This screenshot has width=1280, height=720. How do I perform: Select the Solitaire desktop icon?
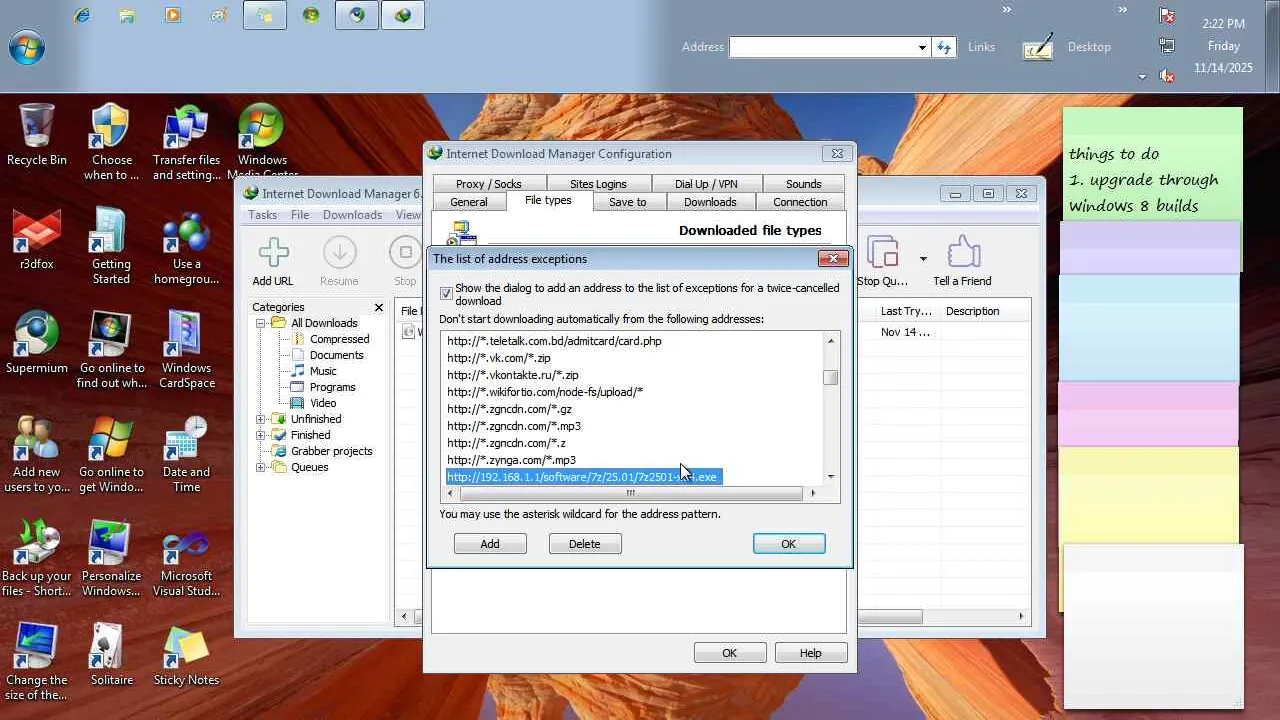[x=112, y=655]
